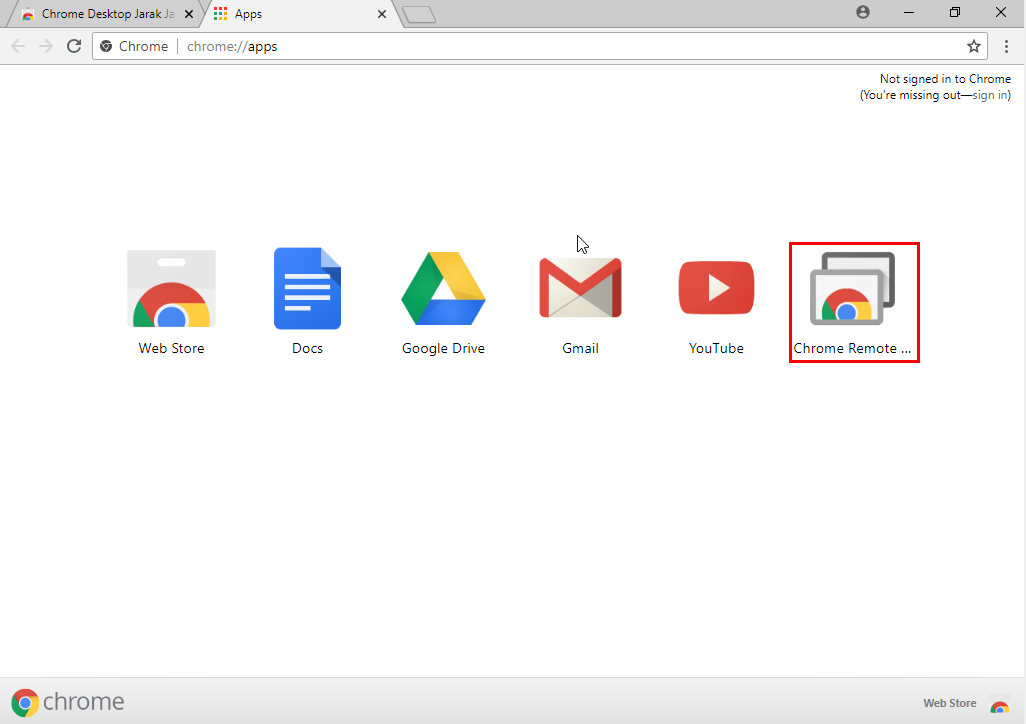Open Web Store link in bottom bar
The height and width of the screenshot is (724, 1026).
[x=949, y=703]
